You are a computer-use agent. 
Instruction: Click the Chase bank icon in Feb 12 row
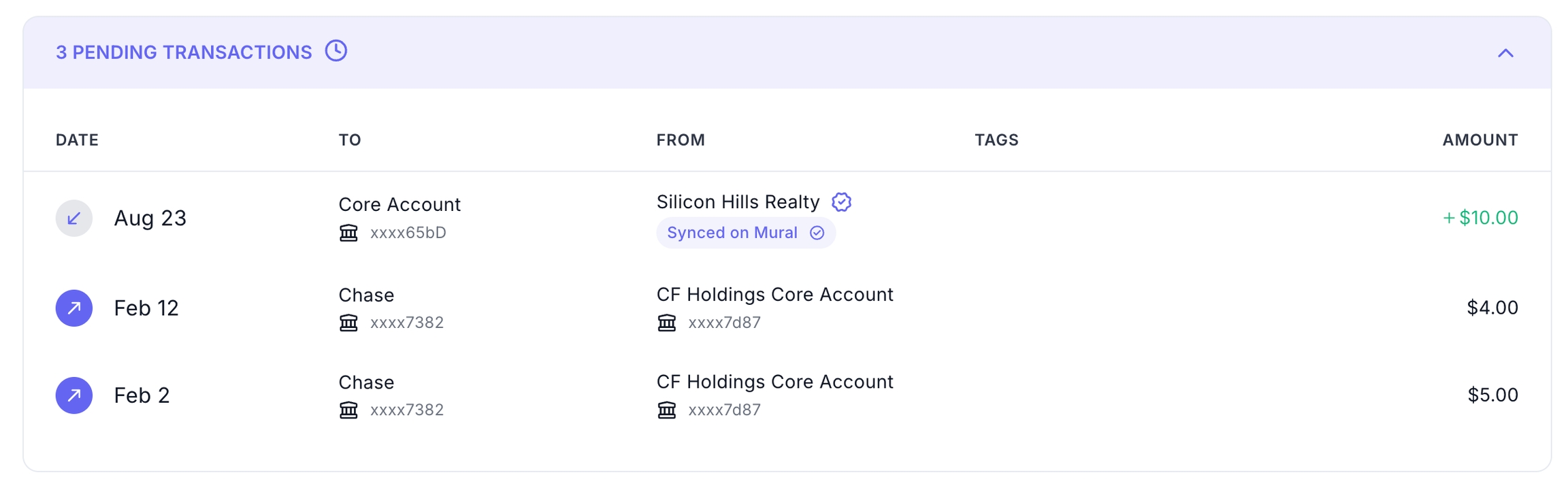tap(348, 323)
